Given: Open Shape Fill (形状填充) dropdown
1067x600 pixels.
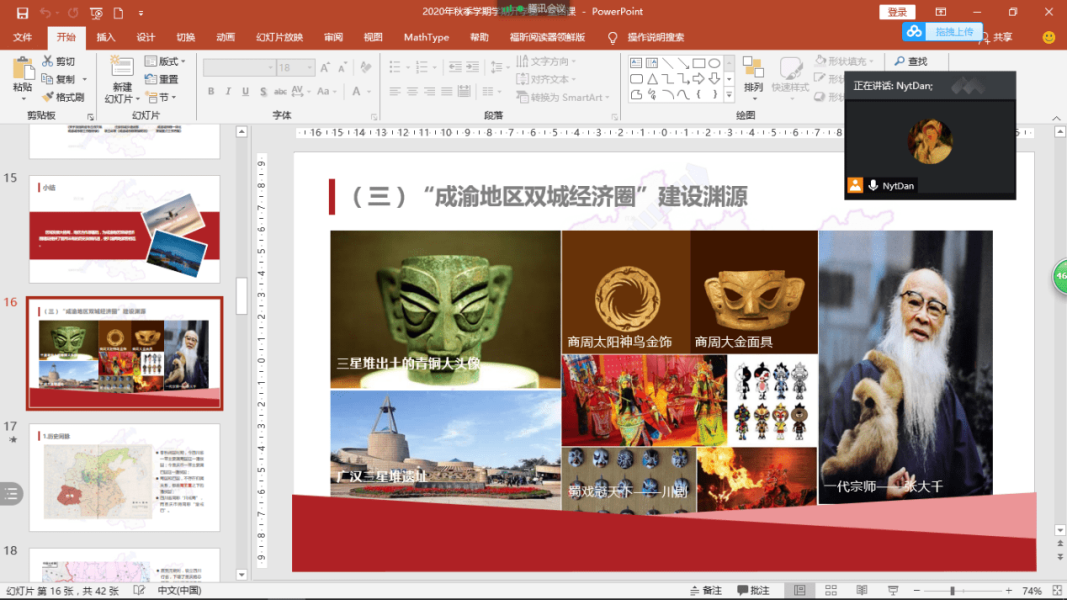Looking at the screenshot, I should click(844, 61).
